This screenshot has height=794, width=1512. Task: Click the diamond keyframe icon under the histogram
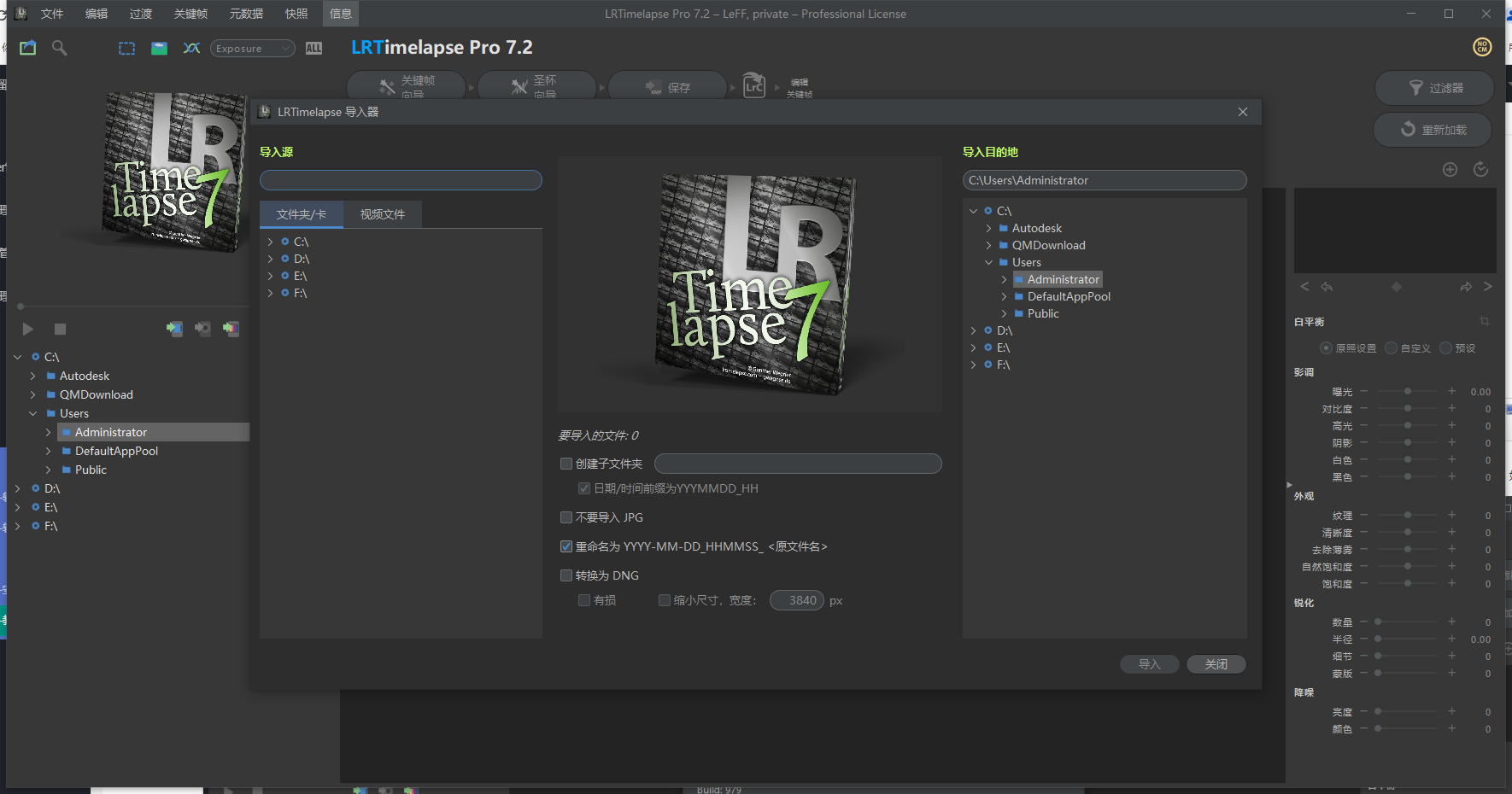click(1397, 287)
